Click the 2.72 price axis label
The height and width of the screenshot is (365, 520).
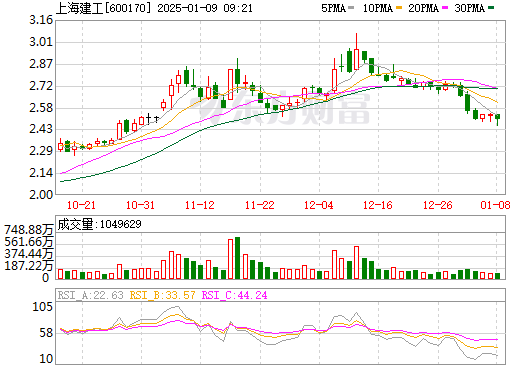41,86
